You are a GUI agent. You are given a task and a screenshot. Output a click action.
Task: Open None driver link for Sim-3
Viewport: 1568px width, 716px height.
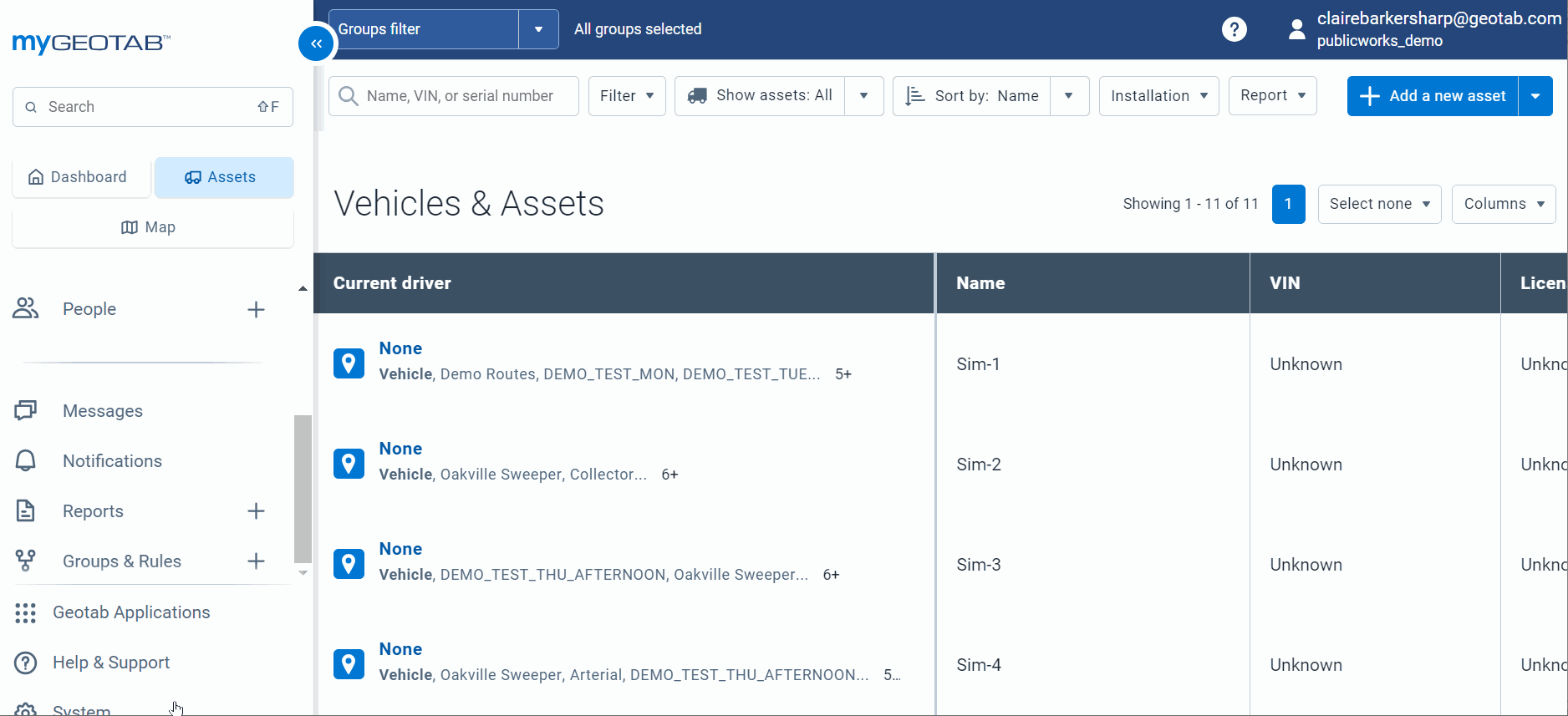coord(400,549)
